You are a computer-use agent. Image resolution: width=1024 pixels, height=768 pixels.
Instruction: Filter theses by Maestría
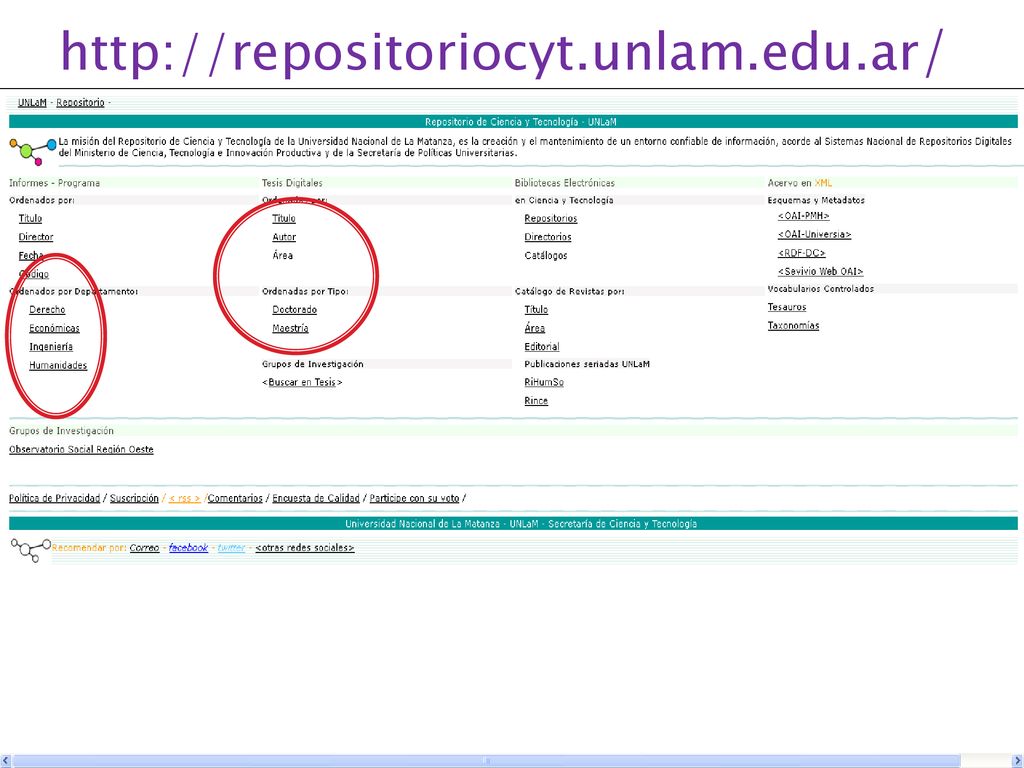[x=291, y=328]
